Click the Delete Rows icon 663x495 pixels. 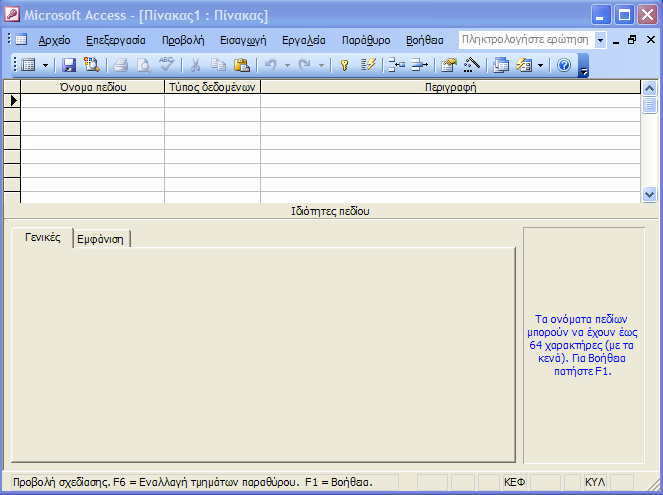click(419, 65)
